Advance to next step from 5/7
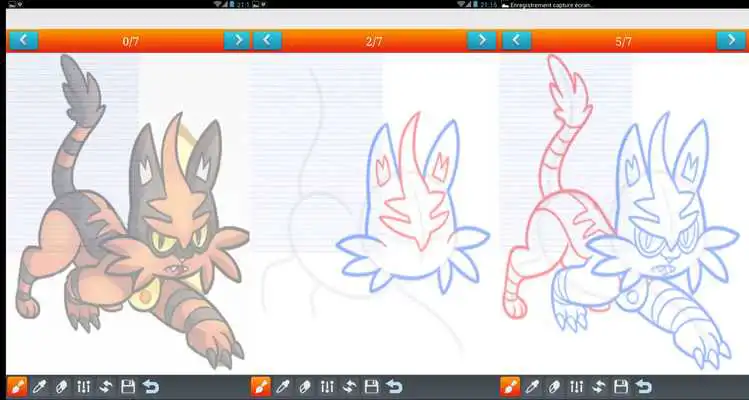The image size is (749, 400). (x=731, y=40)
